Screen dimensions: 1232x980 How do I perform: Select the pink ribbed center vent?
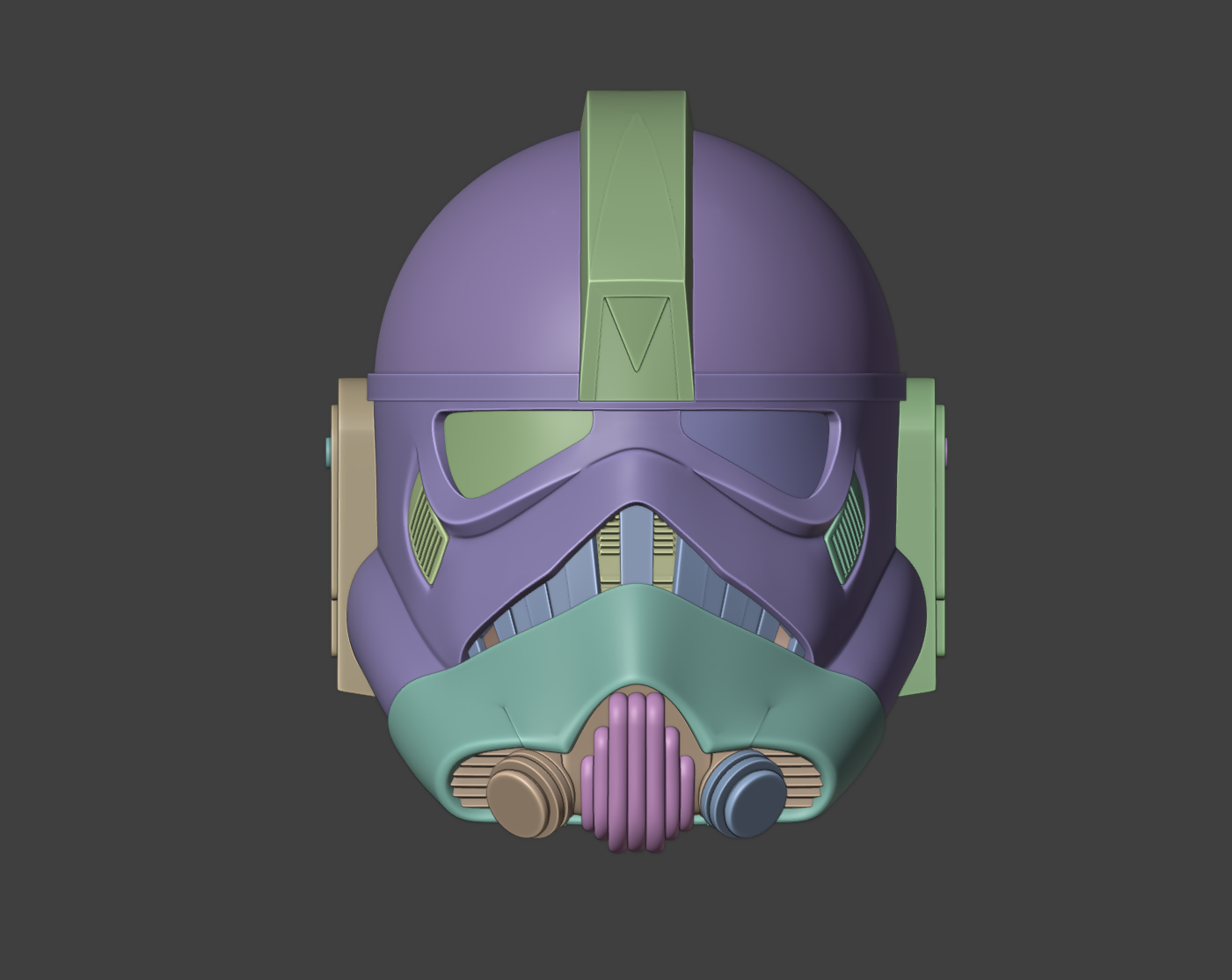click(x=638, y=772)
